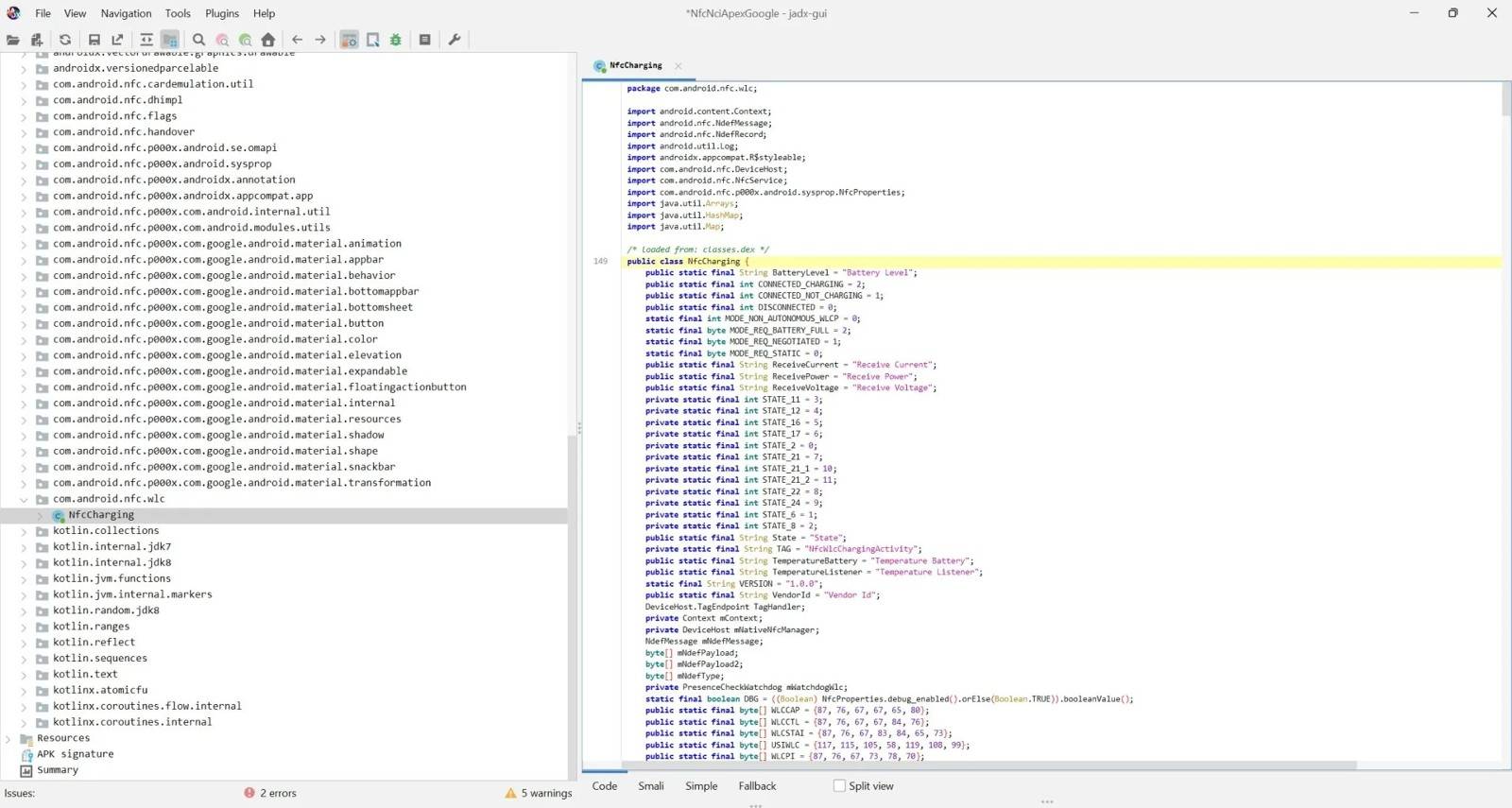Open the Help menu
This screenshot has height=808, width=1512.
tap(265, 13)
